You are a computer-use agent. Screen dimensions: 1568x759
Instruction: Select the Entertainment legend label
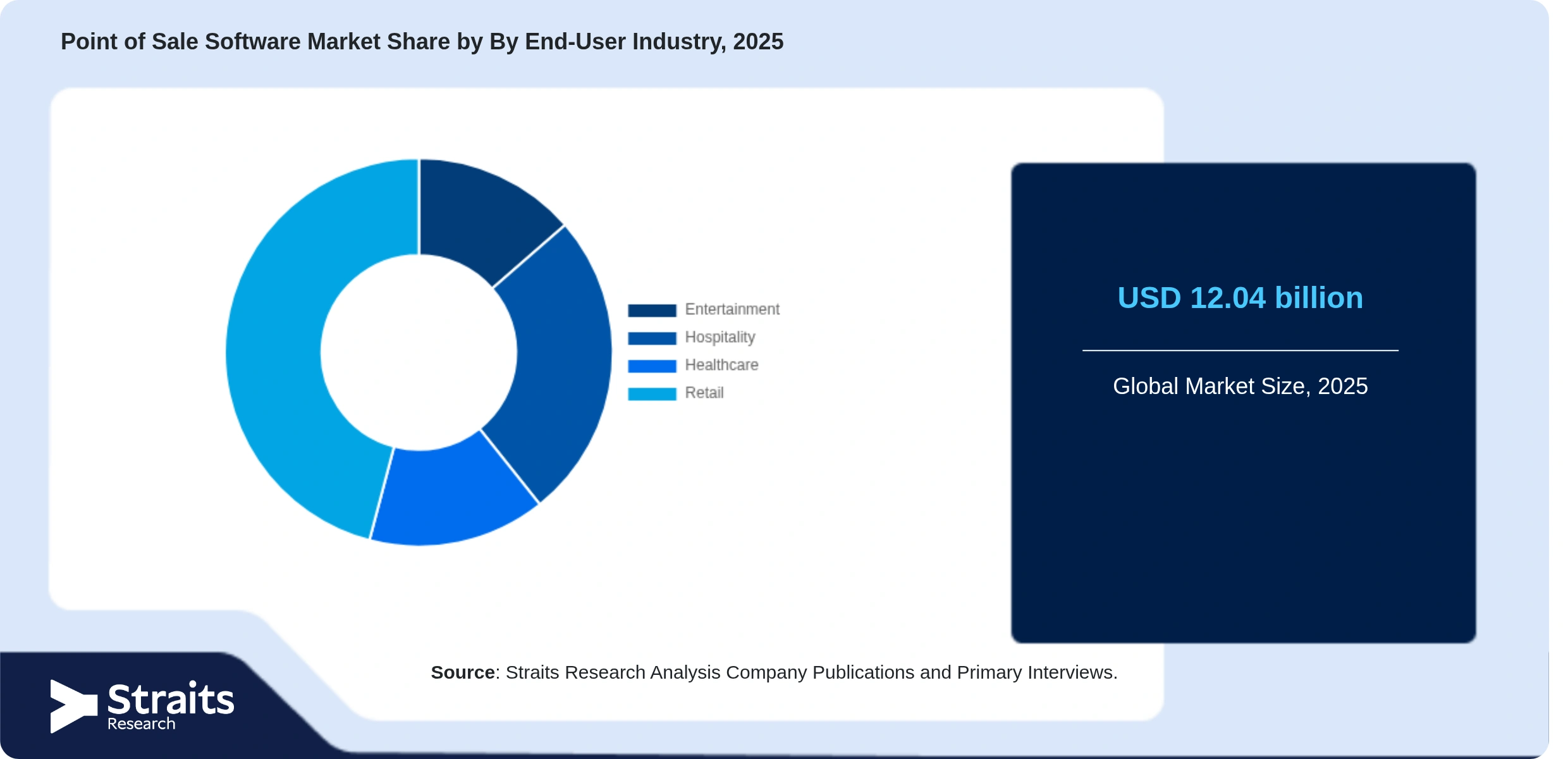point(732,309)
